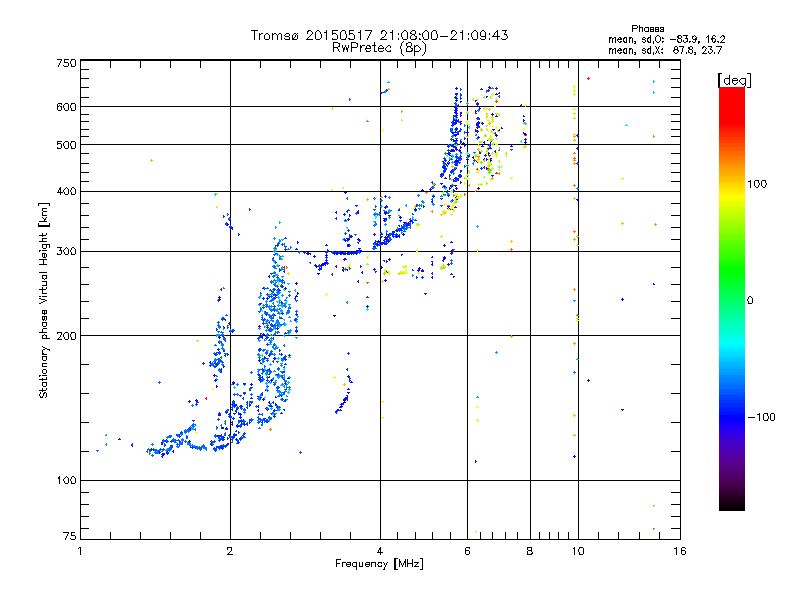
Task: Click the y-axis '500' tick label
Action: point(66,145)
